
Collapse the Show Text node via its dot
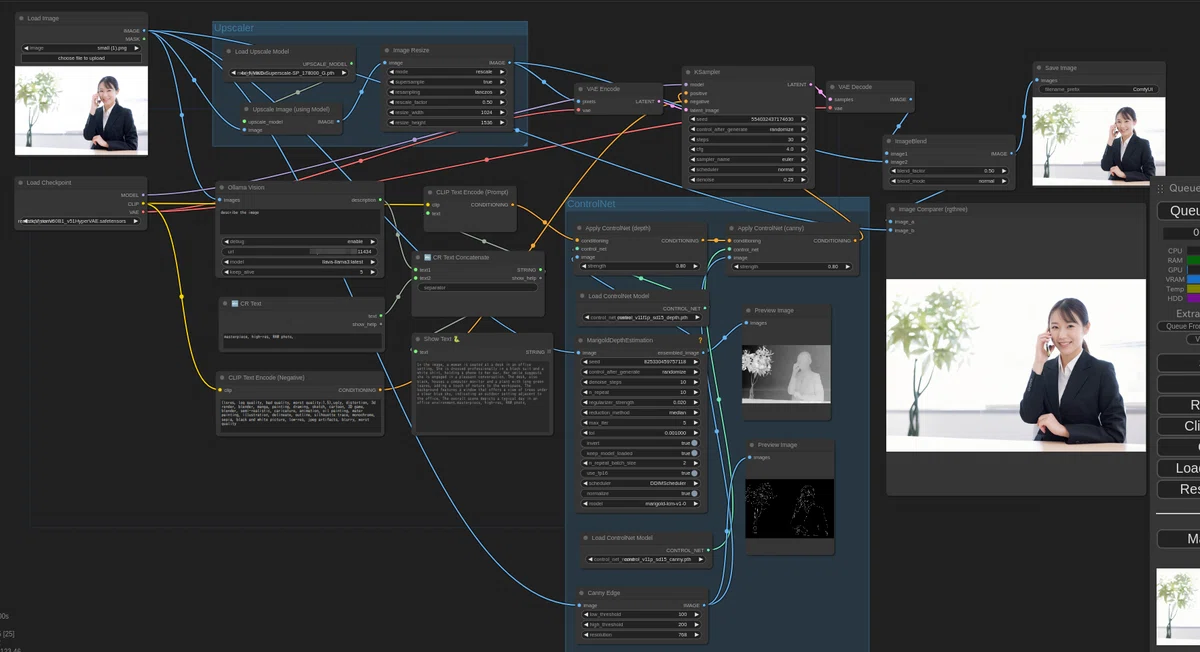(x=418, y=339)
